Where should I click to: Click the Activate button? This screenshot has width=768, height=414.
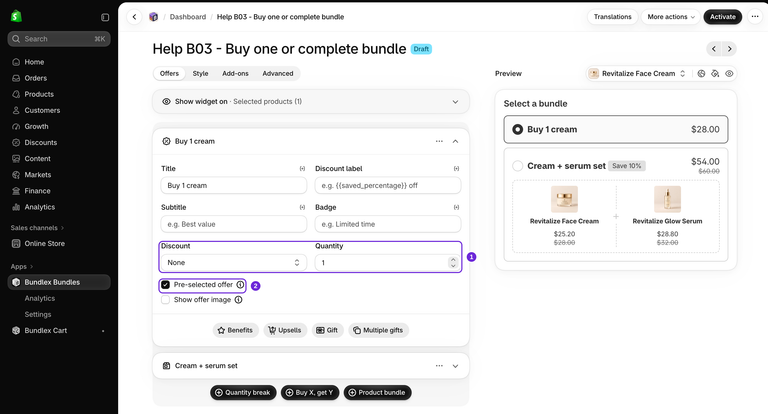[722, 17]
